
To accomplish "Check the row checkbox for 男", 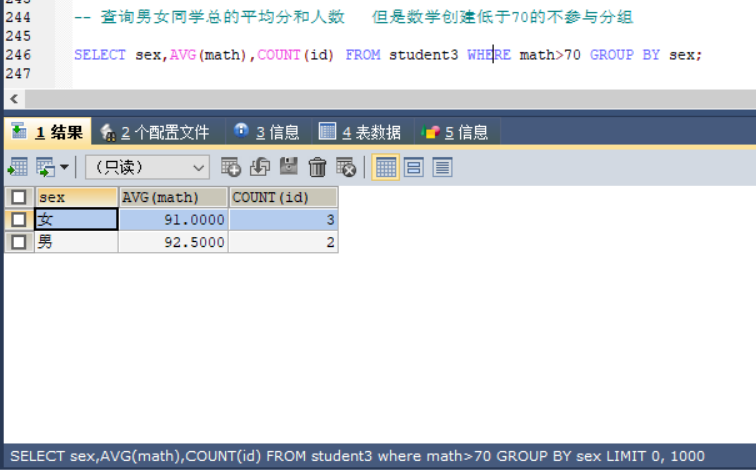I will [19, 242].
